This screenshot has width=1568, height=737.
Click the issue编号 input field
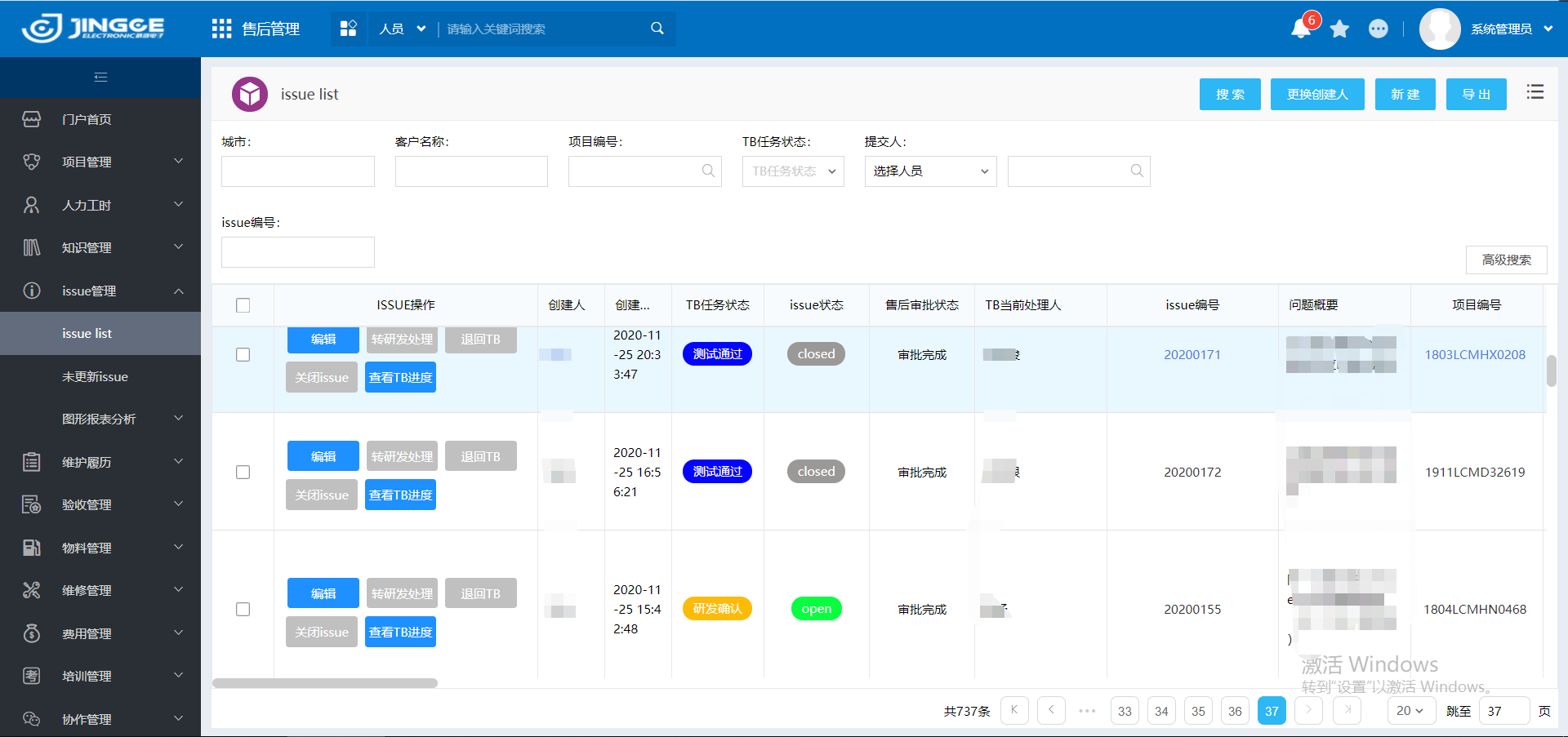coord(298,252)
